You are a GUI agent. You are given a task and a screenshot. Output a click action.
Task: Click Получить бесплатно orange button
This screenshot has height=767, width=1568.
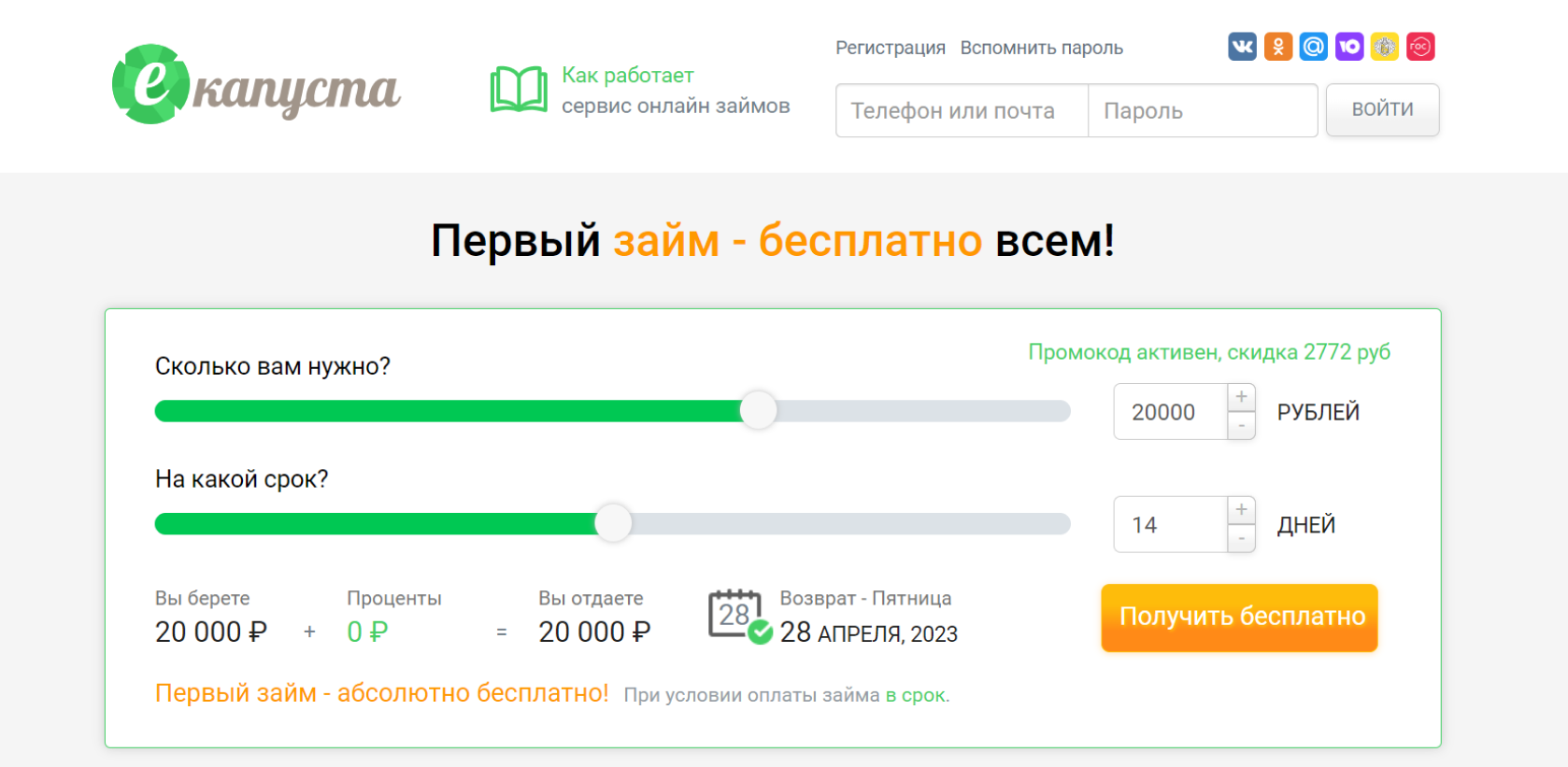point(1239,618)
